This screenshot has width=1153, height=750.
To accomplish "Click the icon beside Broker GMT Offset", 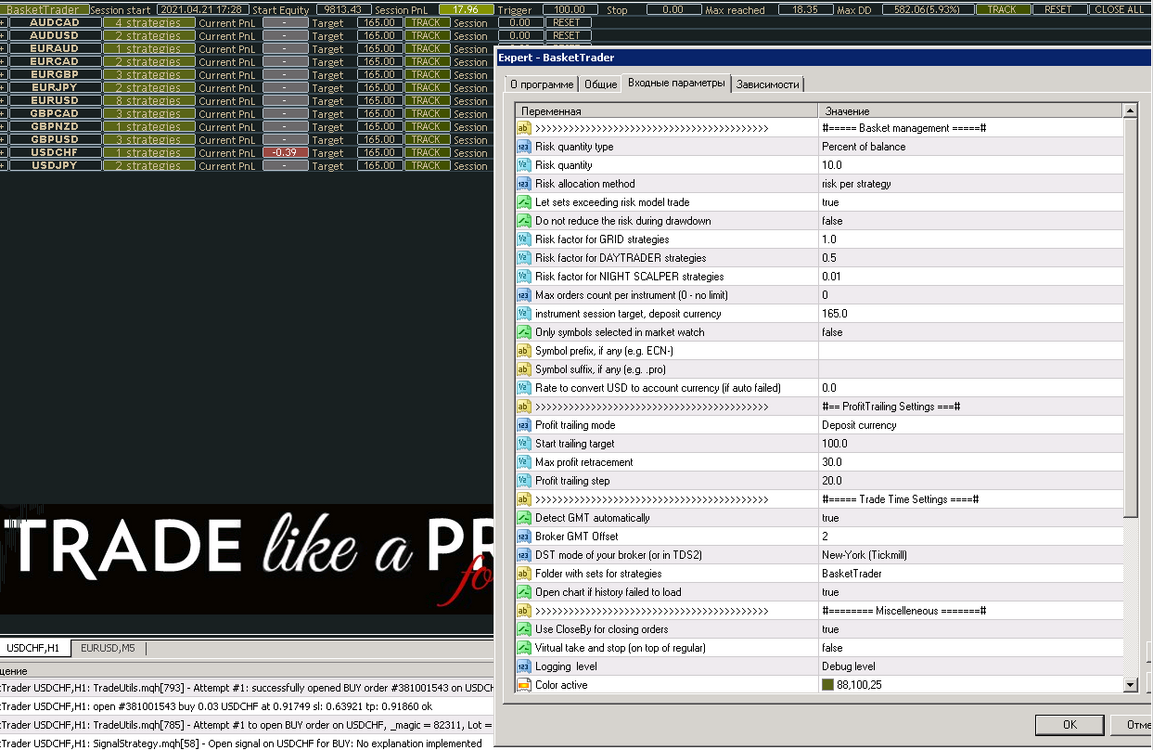I will 524,537.
